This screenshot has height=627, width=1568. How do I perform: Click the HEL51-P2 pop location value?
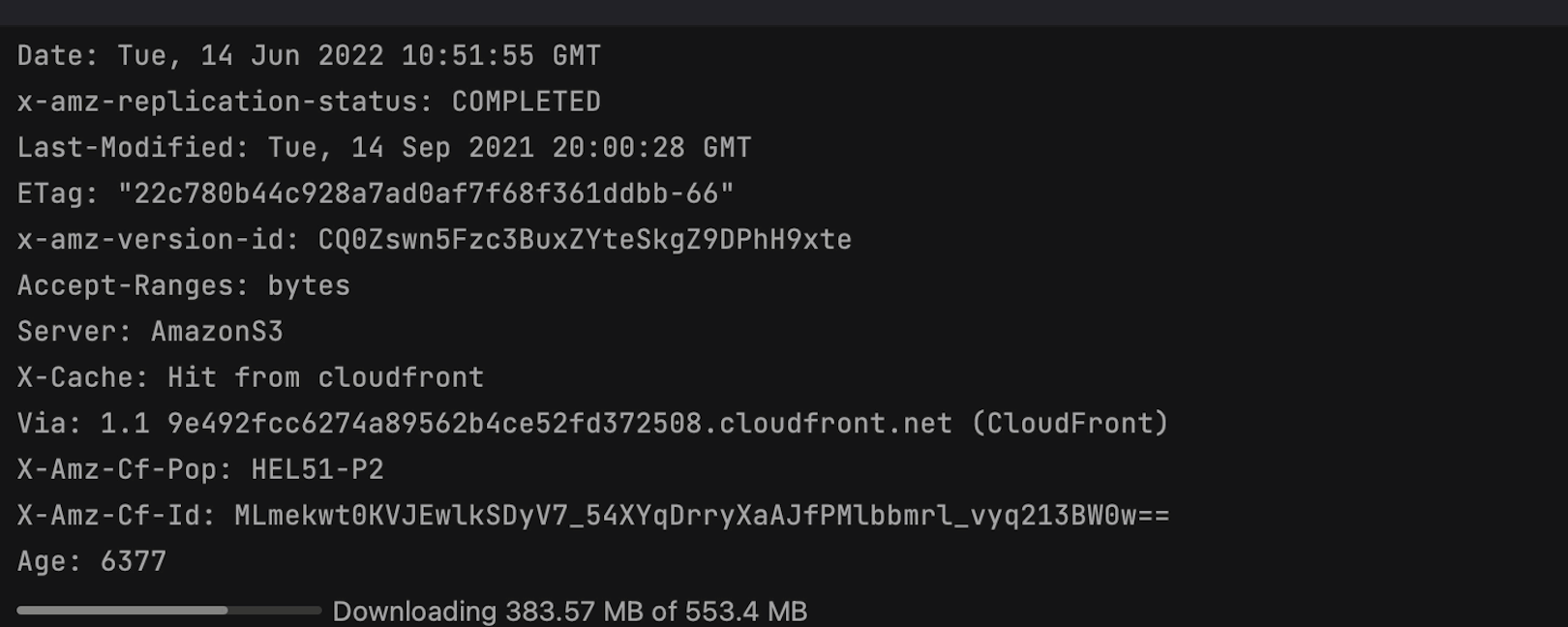tap(317, 469)
